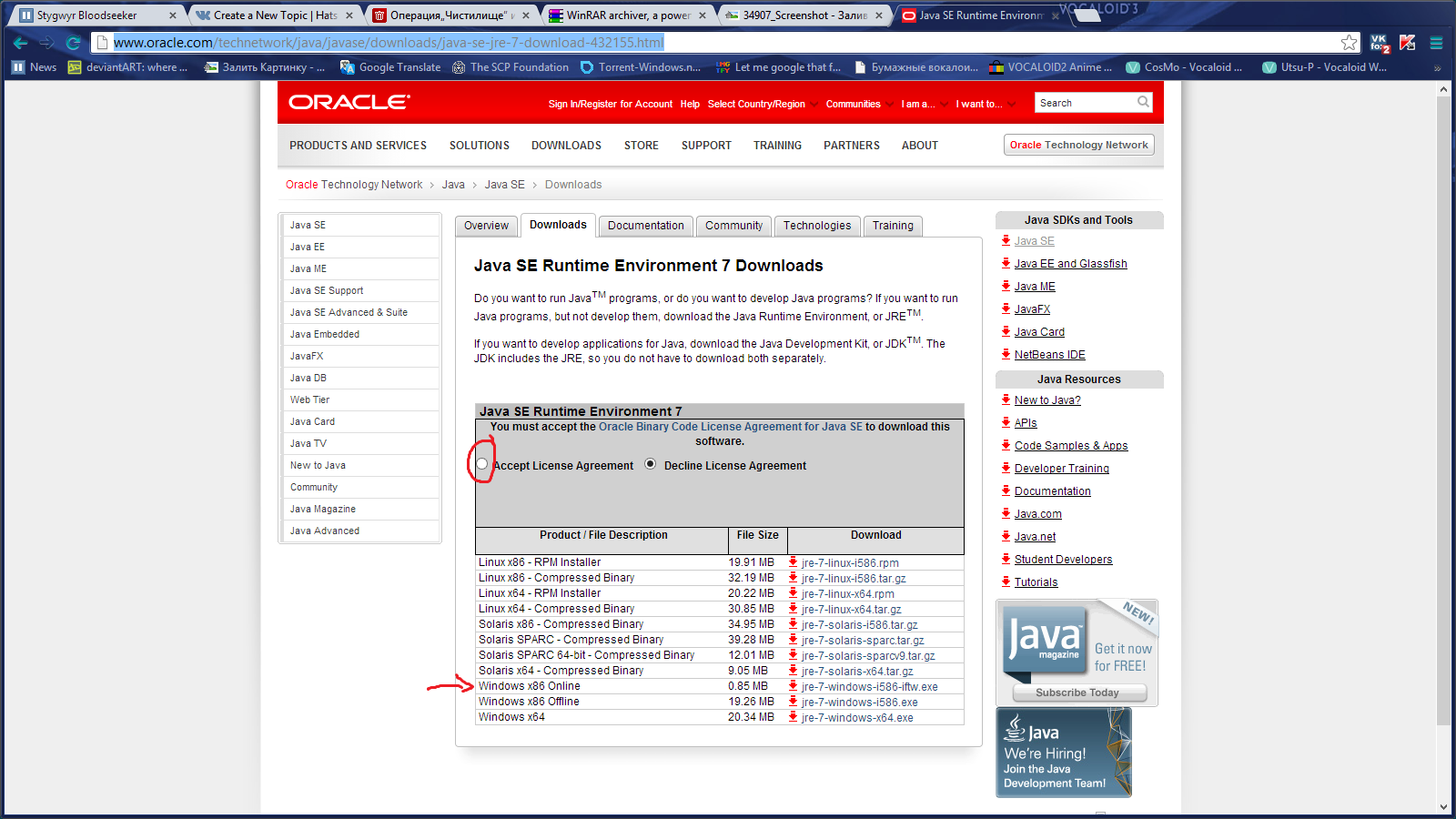Open the DOWNLOADS menu
The width and height of the screenshot is (1456, 819).
click(x=566, y=146)
